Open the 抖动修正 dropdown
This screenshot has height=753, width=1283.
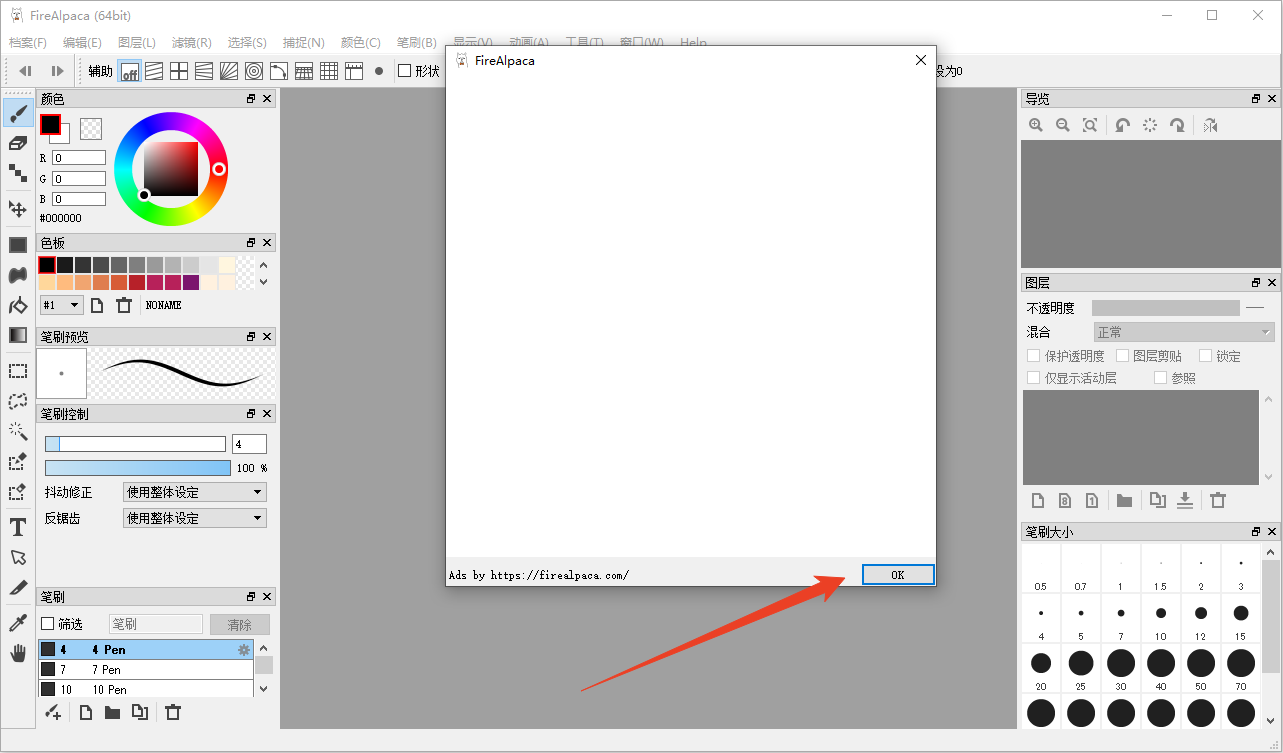tap(195, 492)
